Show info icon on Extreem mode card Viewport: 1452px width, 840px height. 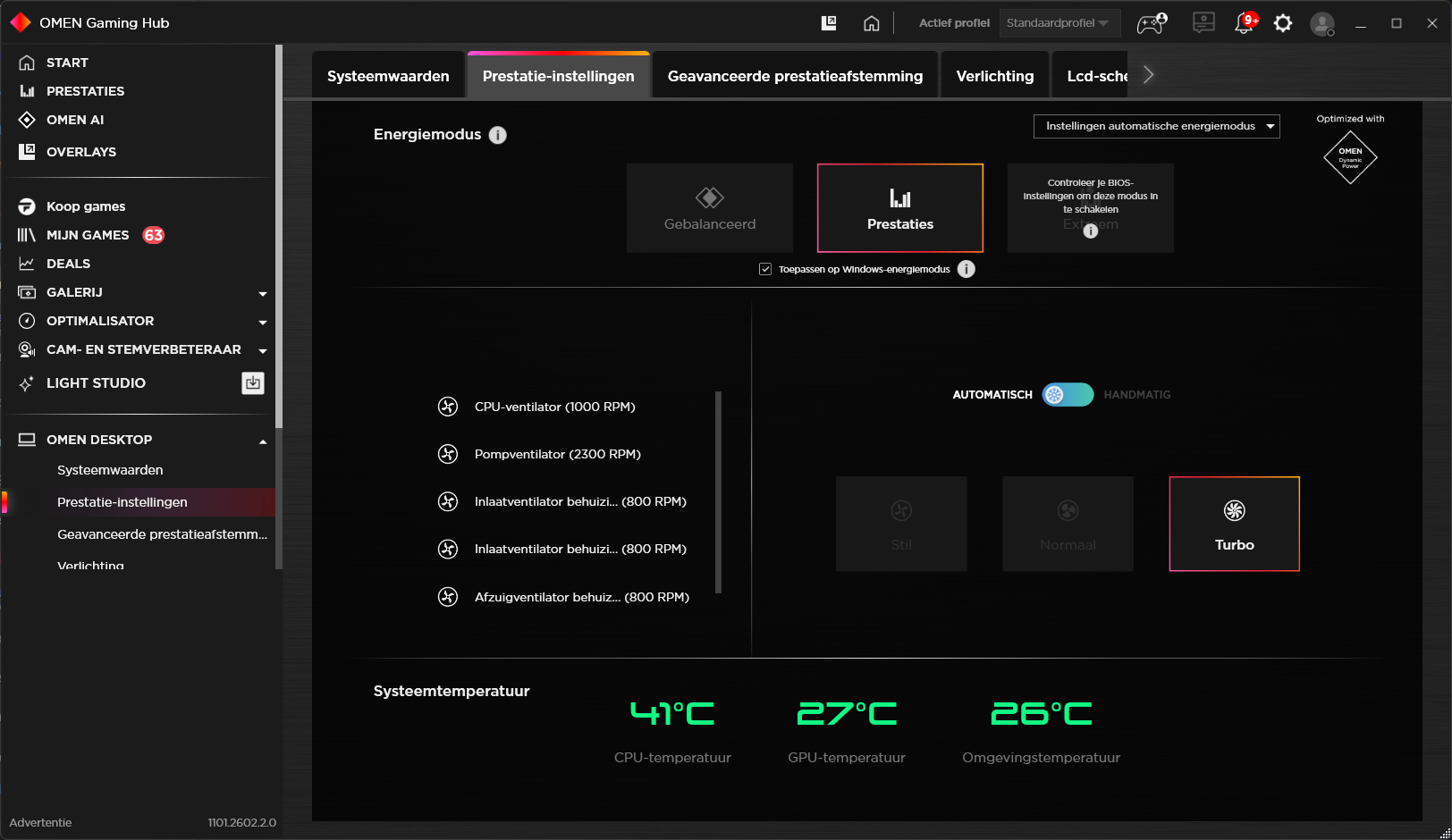click(1091, 231)
